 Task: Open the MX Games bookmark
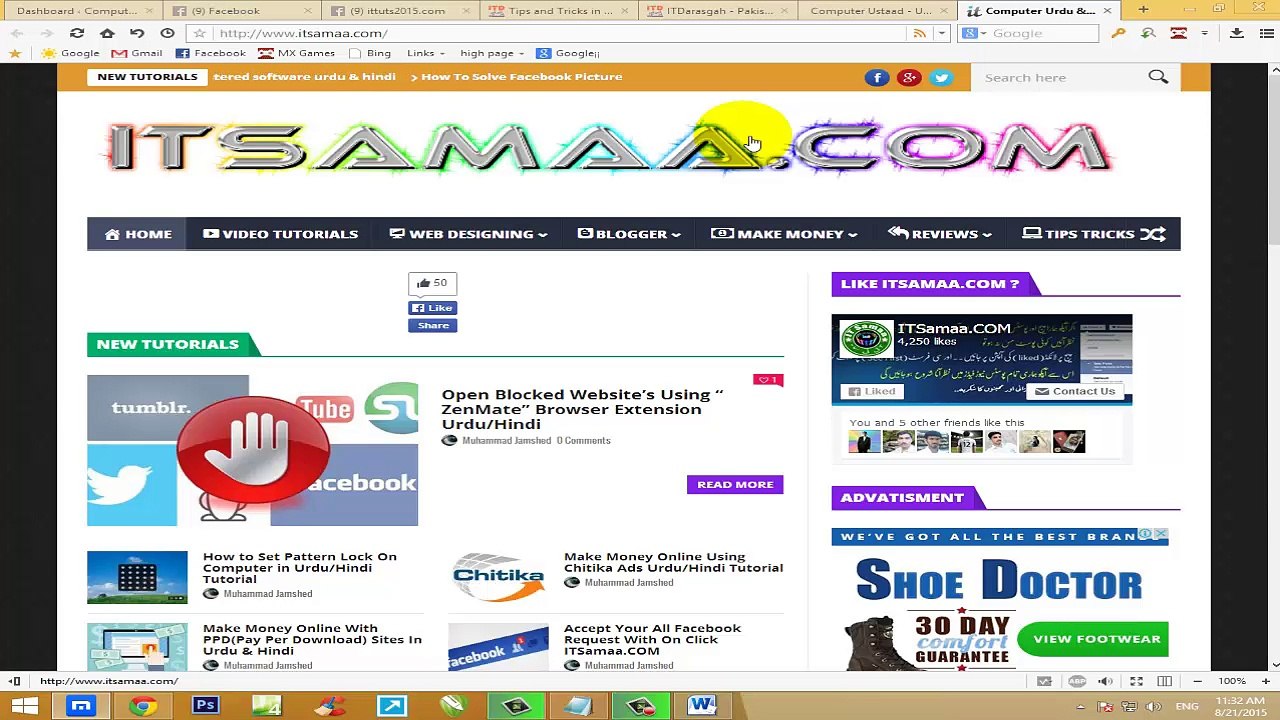pyautogui.click(x=296, y=53)
